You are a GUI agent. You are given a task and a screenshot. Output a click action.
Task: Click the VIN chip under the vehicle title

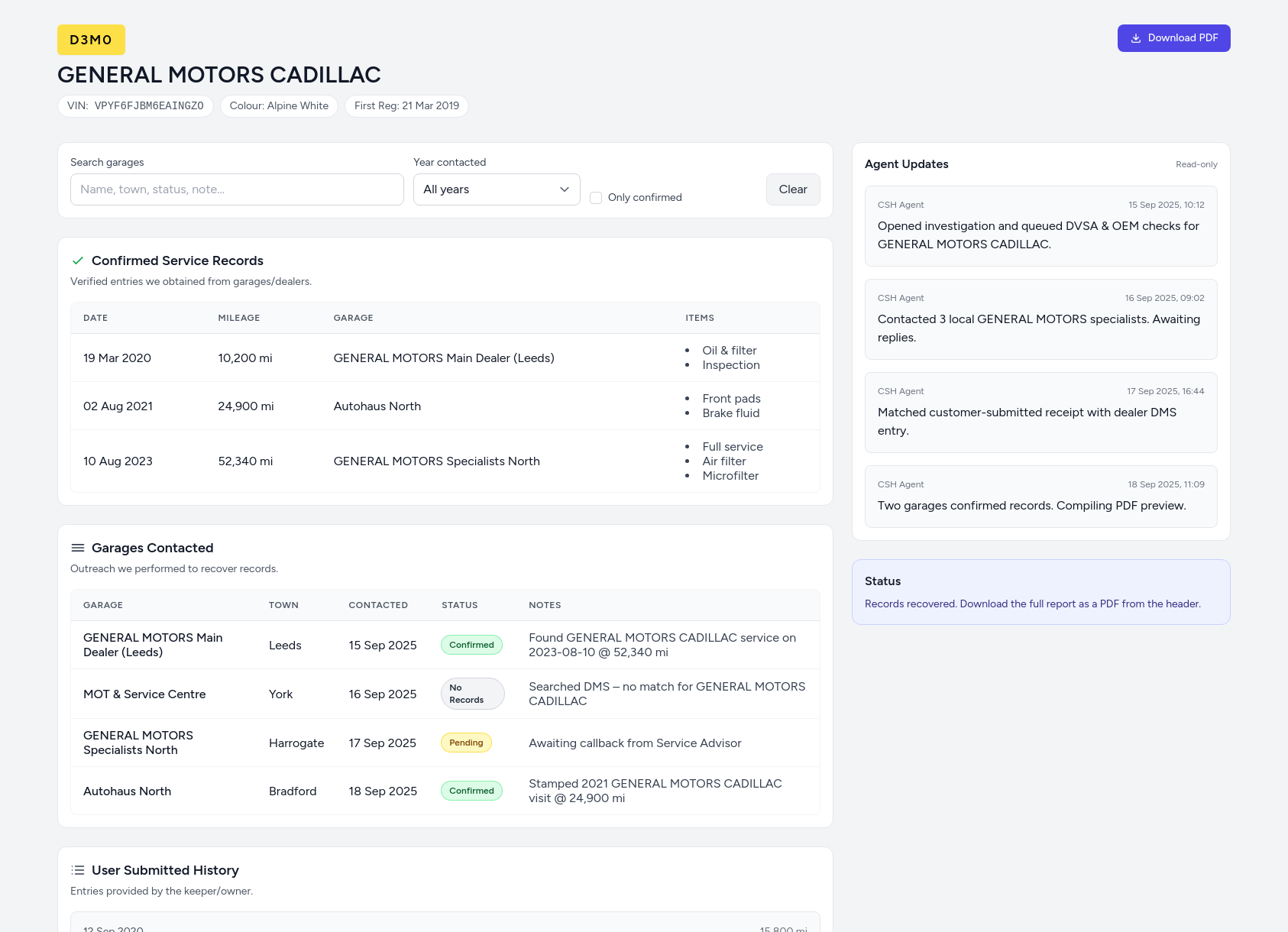[x=135, y=106]
